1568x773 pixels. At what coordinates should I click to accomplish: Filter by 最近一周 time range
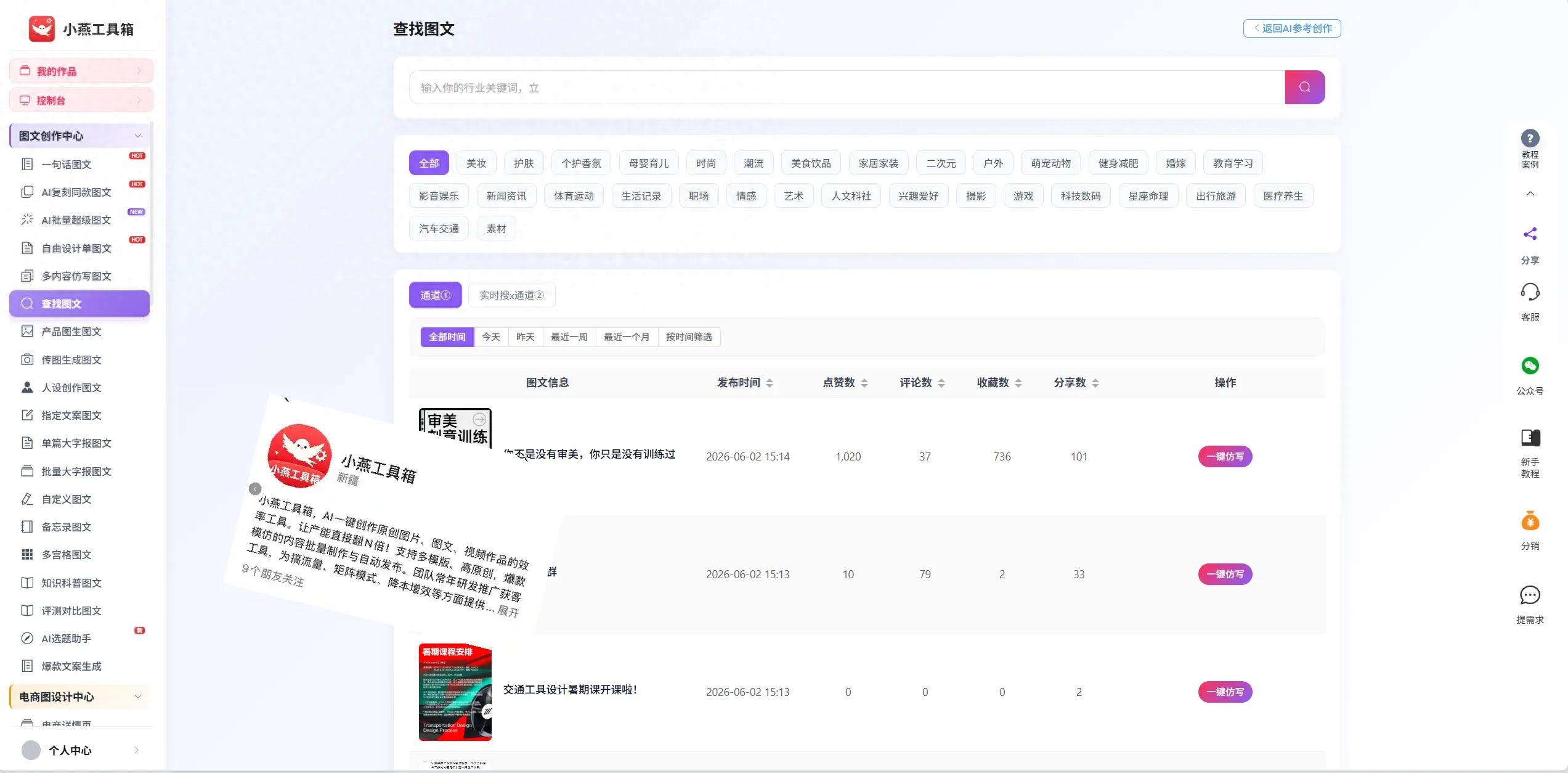coord(569,337)
